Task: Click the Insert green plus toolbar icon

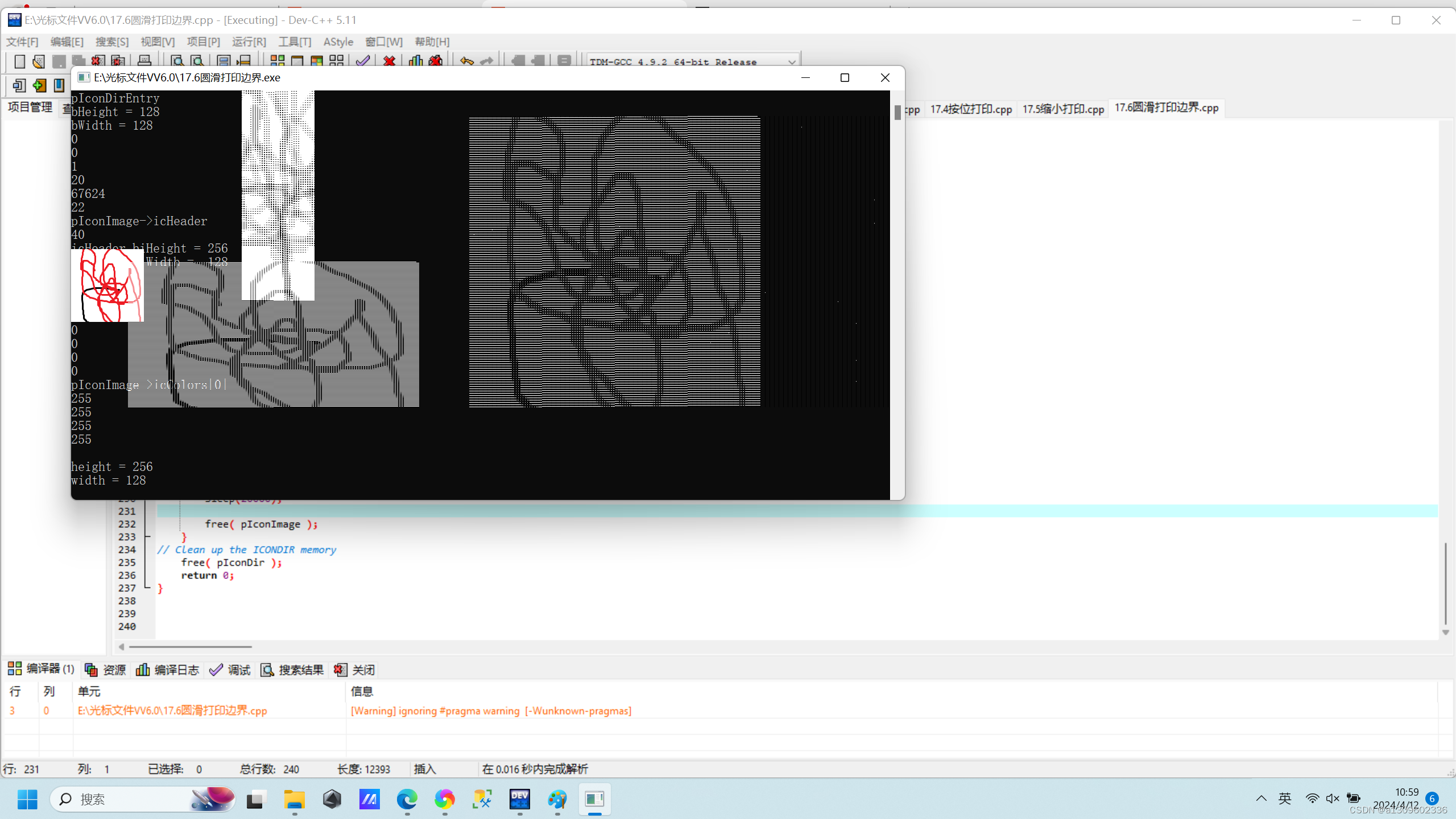Action: click(39, 85)
